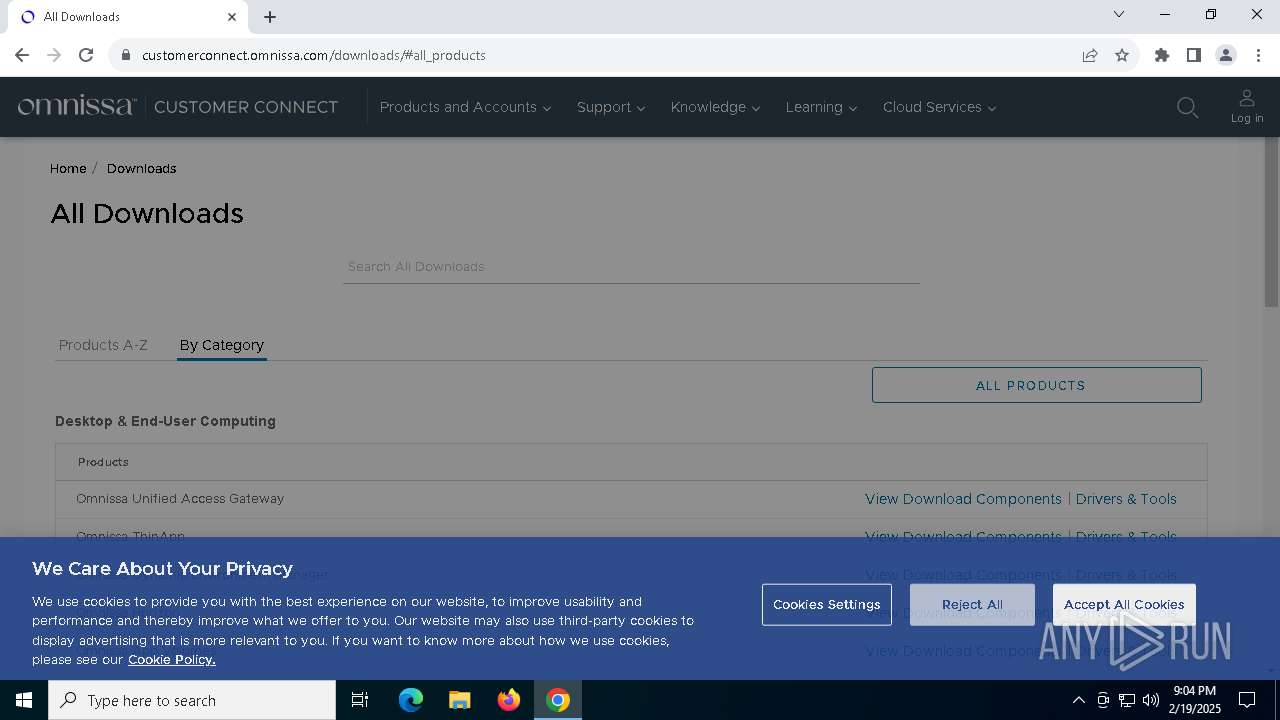Viewport: 1280px width, 720px height.
Task: Open Cookies Settings in privacy banner
Action: [827, 605]
